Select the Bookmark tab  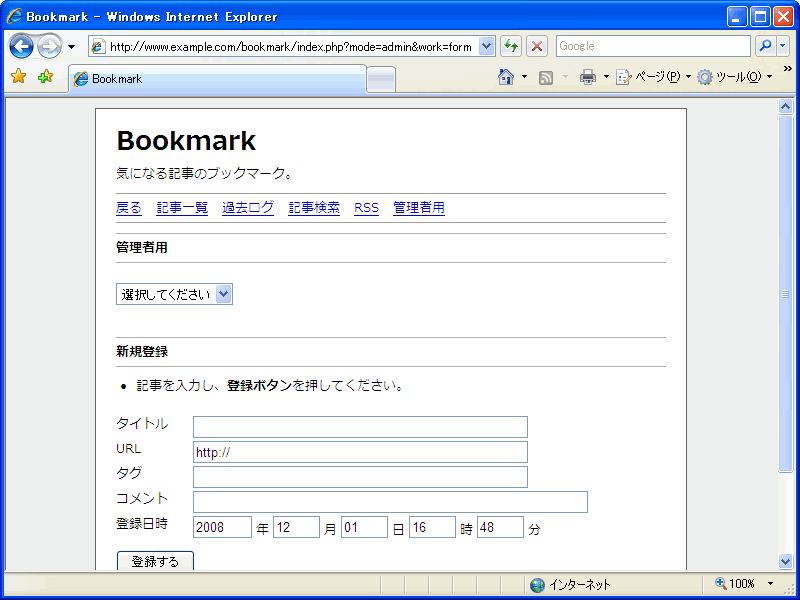pyautogui.click(x=217, y=79)
